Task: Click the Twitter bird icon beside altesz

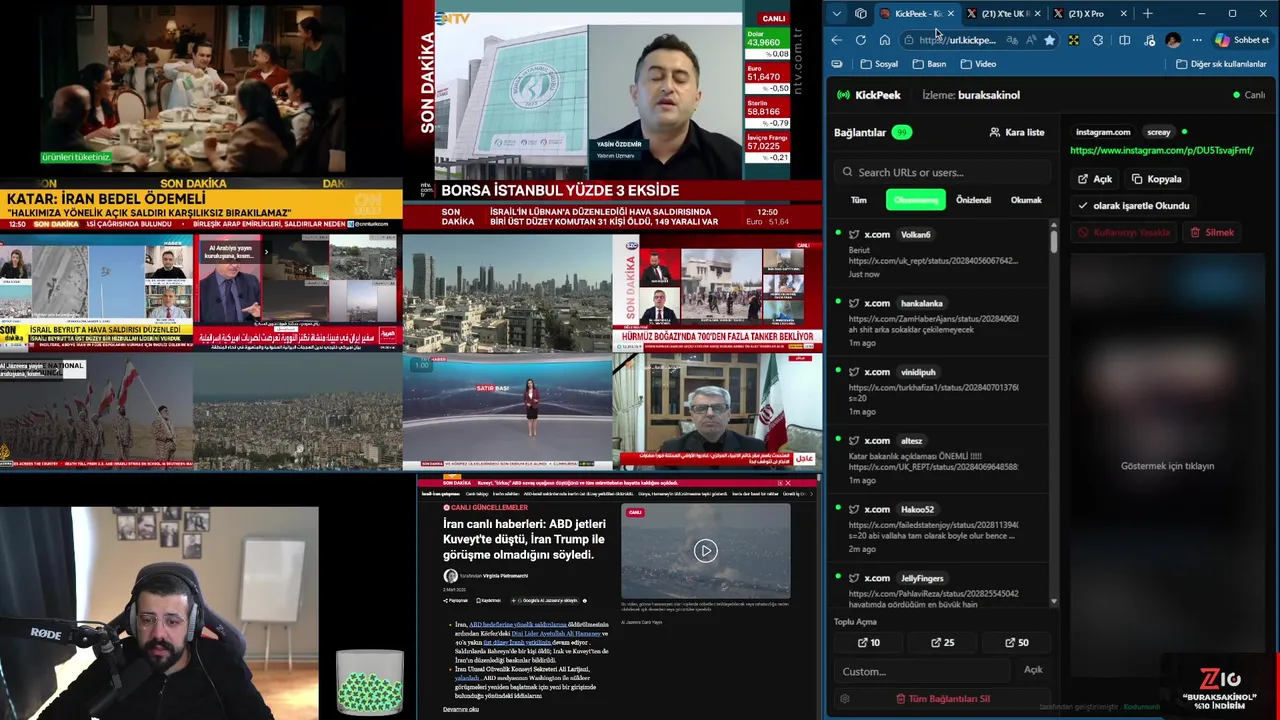Action: pos(854,440)
